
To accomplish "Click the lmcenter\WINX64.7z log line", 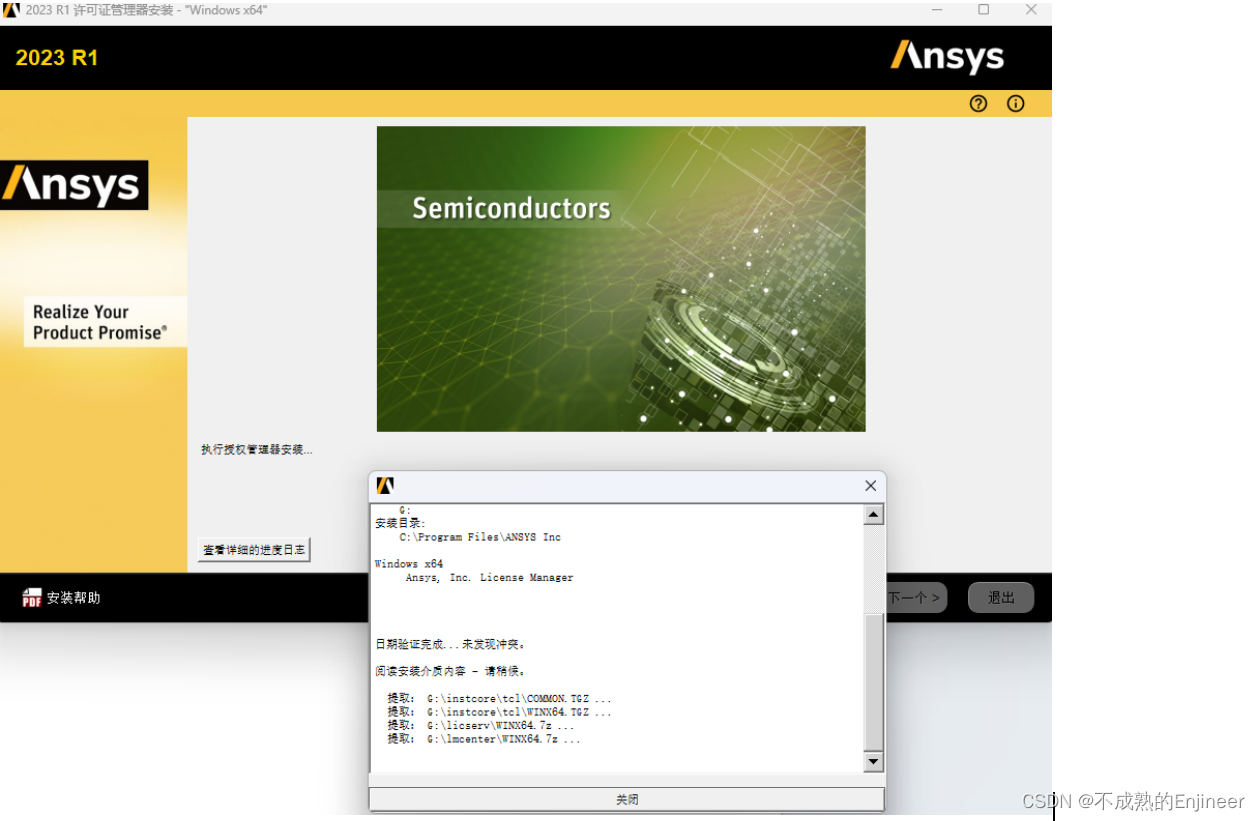I will 485,739.
